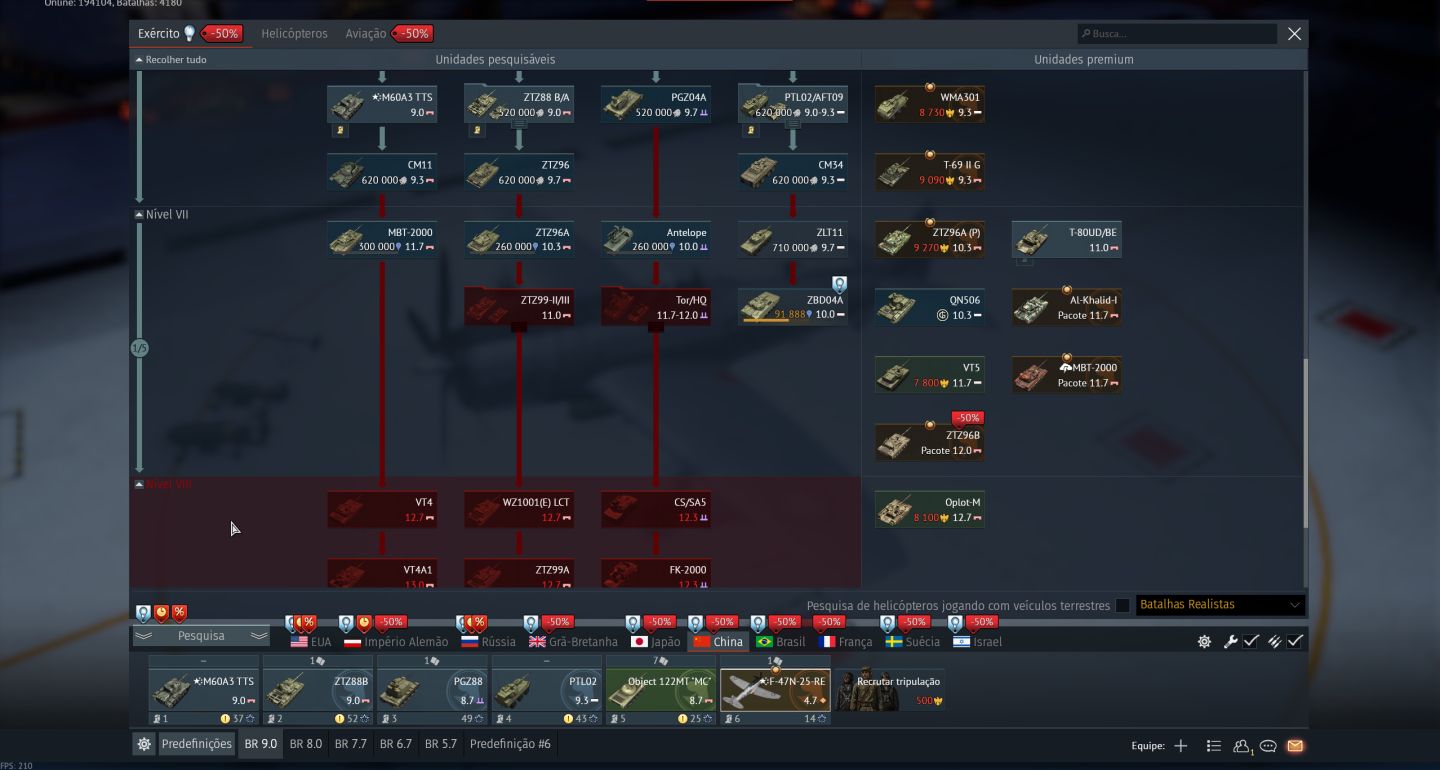Image resolution: width=1440 pixels, height=770 pixels.
Task: Switch to the BR 8.0 preset
Action: click(306, 744)
